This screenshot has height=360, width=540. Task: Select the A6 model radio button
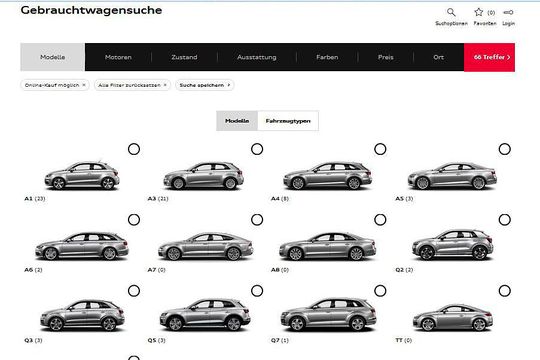pyautogui.click(x=134, y=220)
